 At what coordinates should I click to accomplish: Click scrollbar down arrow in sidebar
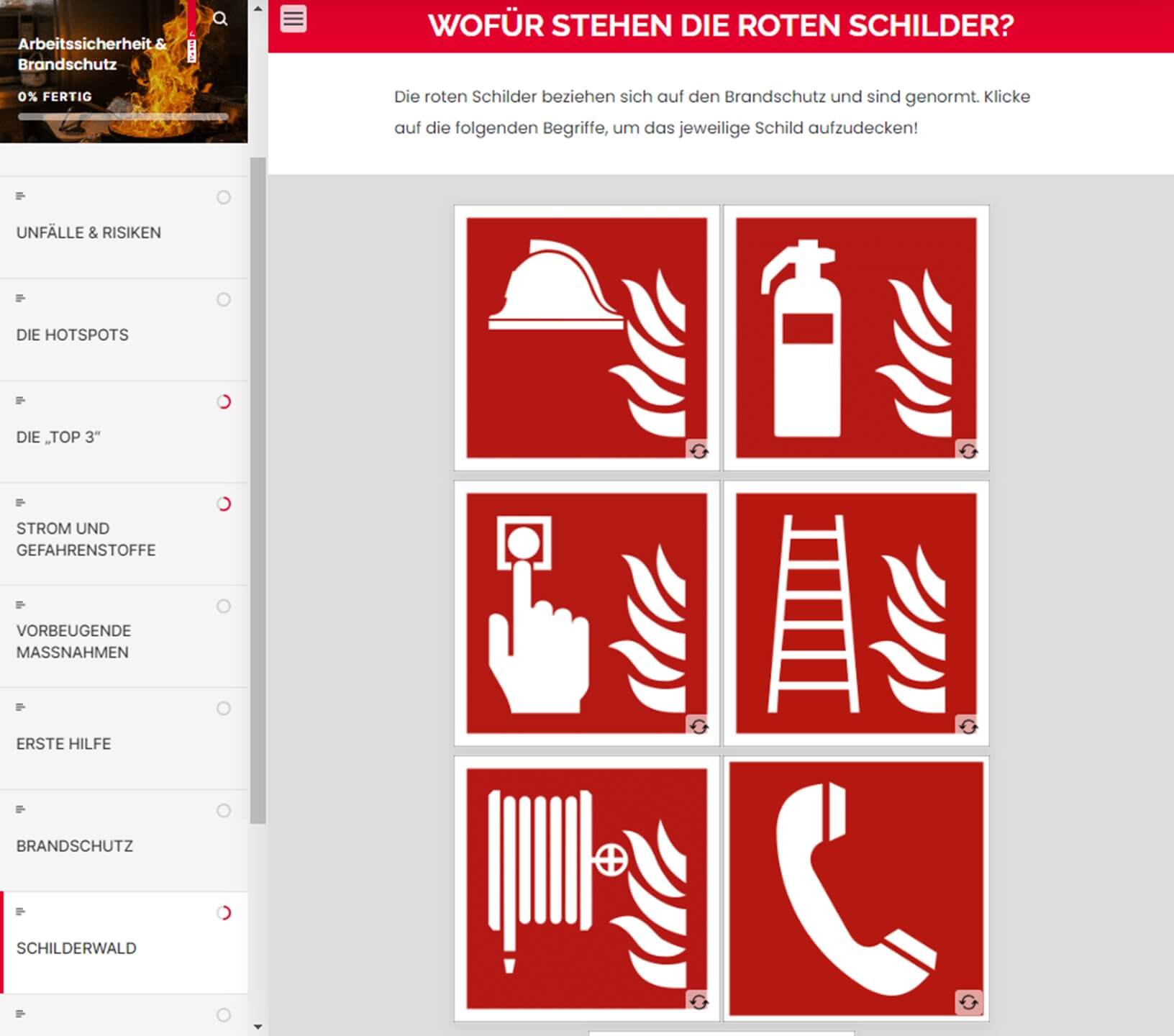click(258, 1027)
